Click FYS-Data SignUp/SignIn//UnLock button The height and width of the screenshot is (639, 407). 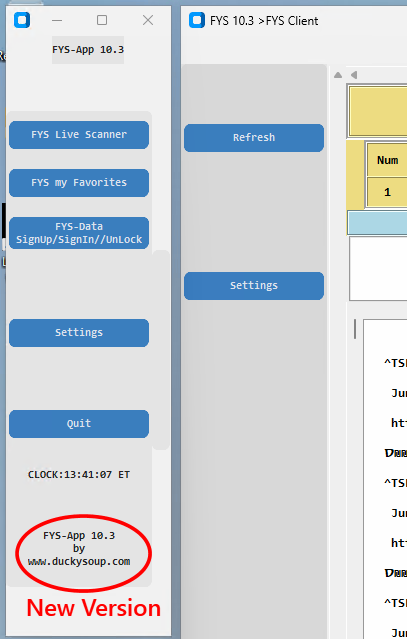coord(79,233)
